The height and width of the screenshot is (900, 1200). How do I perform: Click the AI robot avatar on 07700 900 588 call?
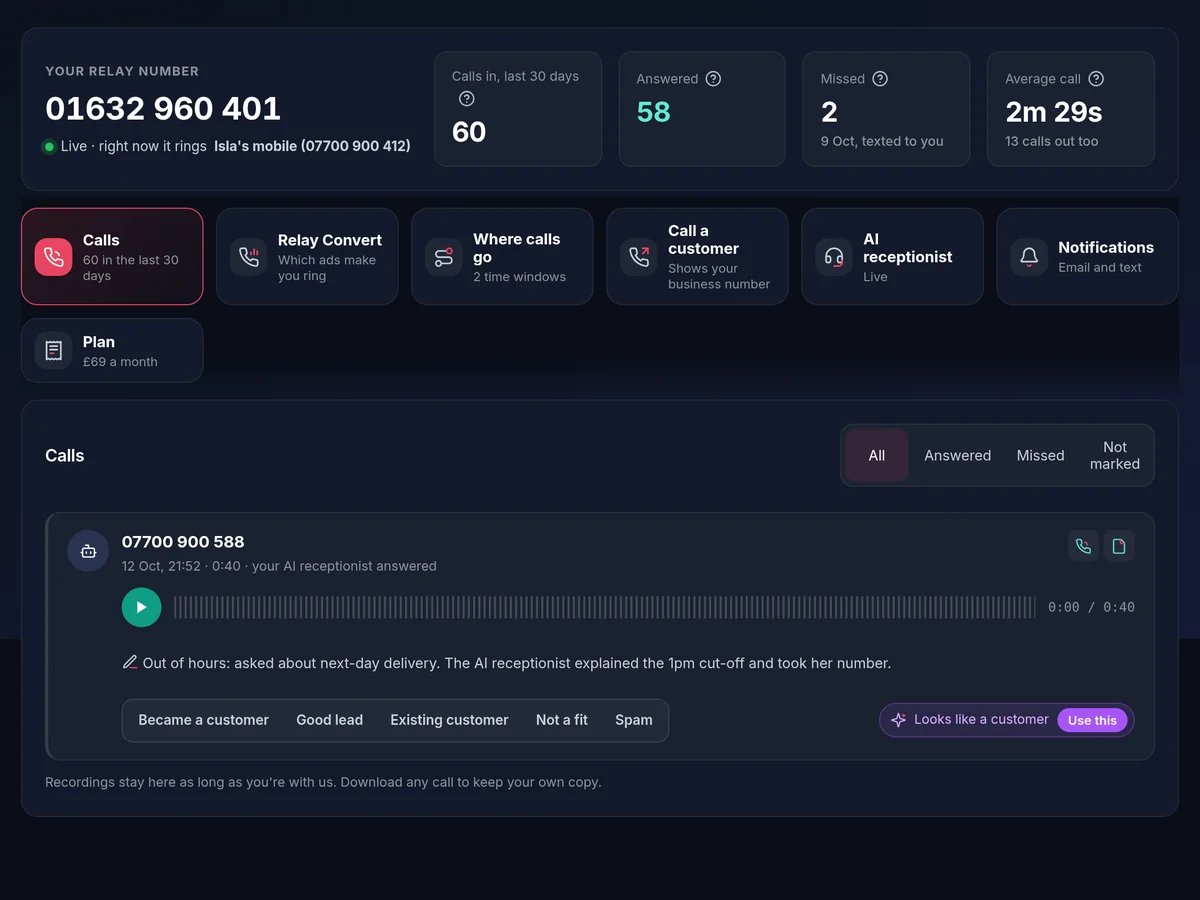coord(88,551)
